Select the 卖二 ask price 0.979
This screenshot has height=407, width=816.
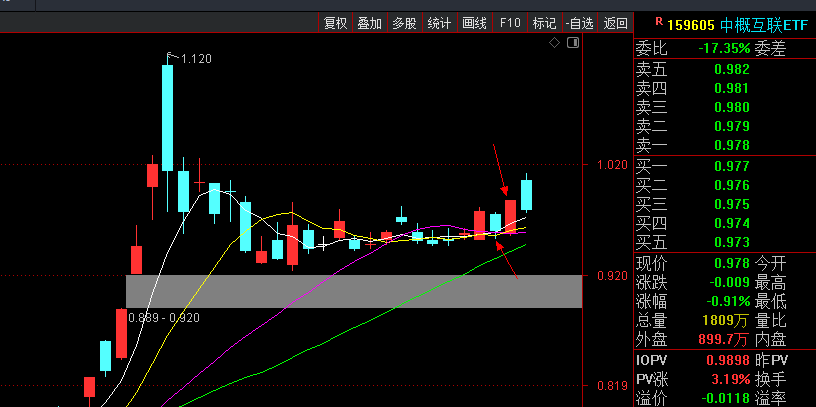coord(732,126)
